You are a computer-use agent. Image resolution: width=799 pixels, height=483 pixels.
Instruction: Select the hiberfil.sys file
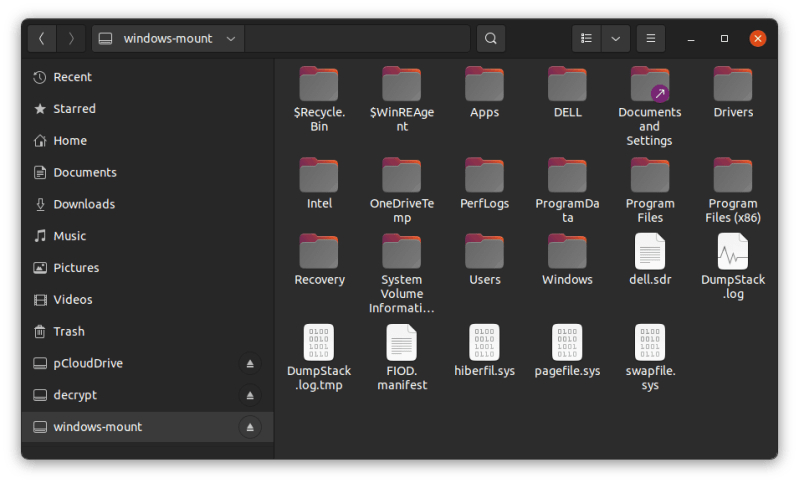click(485, 351)
